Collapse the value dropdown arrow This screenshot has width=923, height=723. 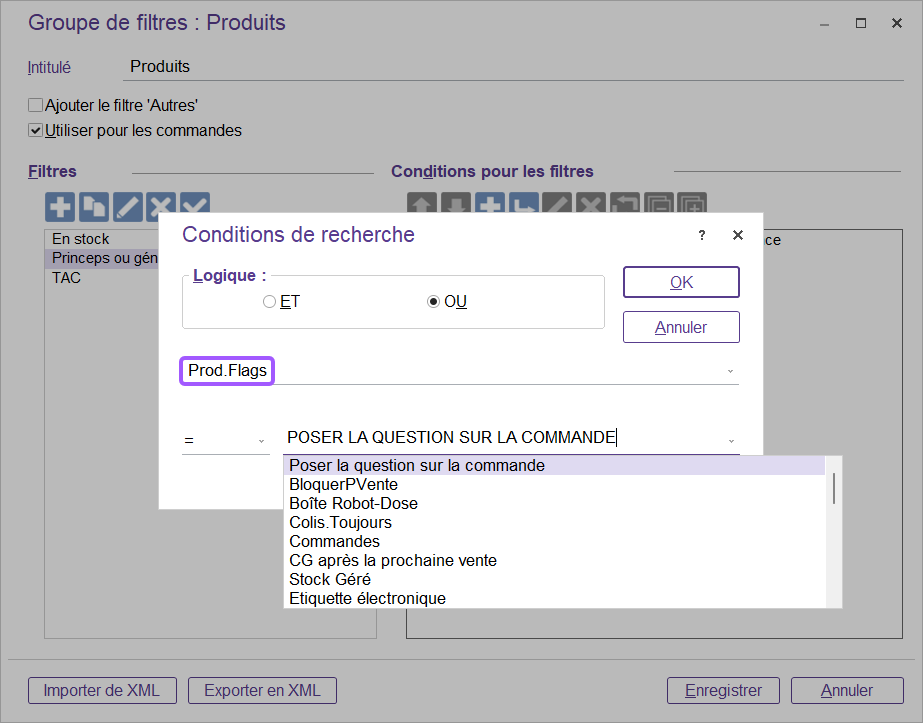pos(730,440)
